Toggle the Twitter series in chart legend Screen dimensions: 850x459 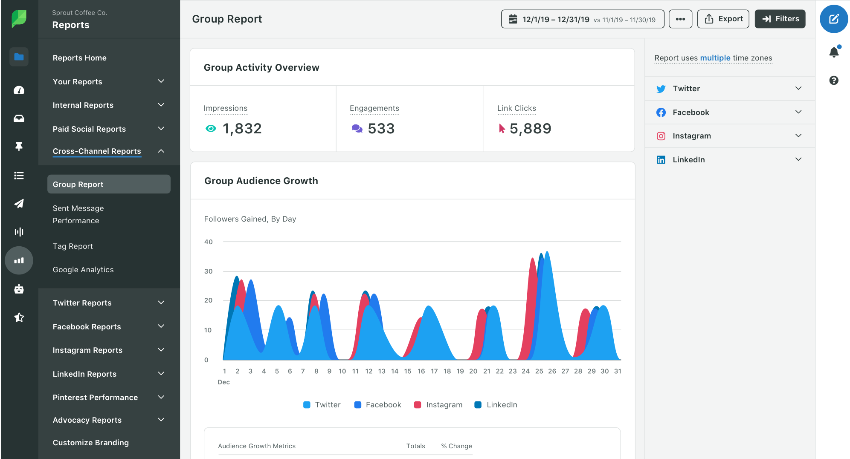click(321, 405)
